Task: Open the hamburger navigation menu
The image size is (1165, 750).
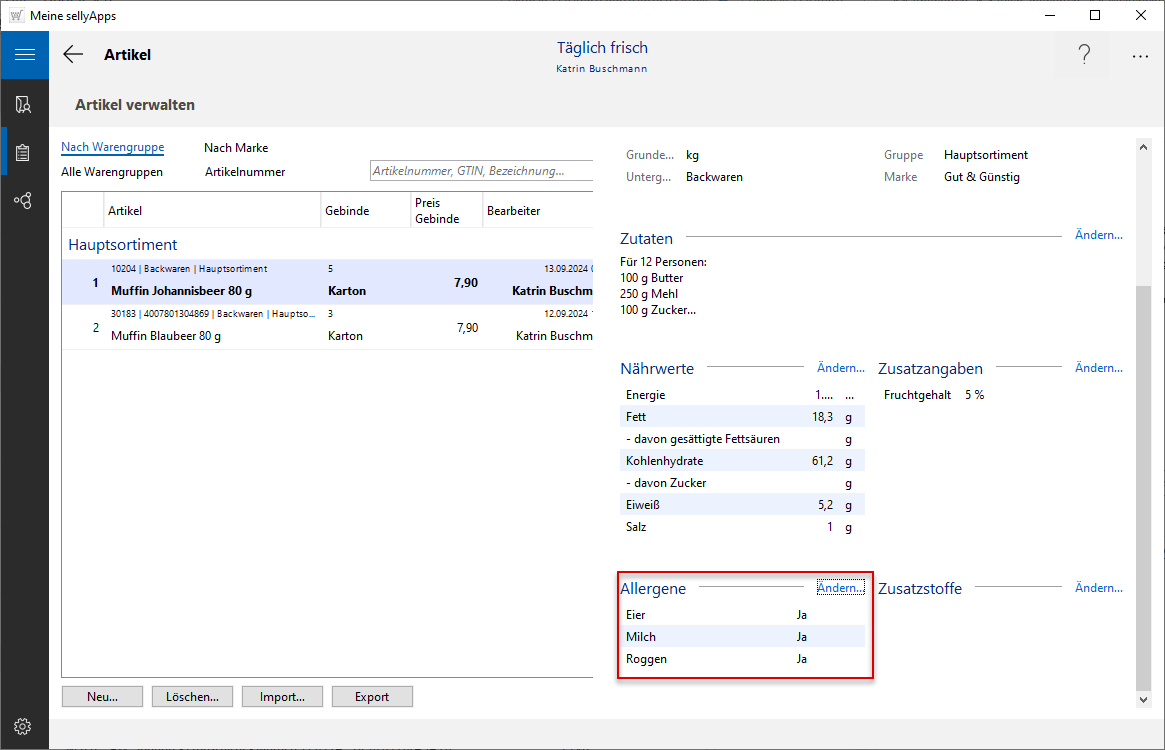Action: pyautogui.click(x=24, y=55)
